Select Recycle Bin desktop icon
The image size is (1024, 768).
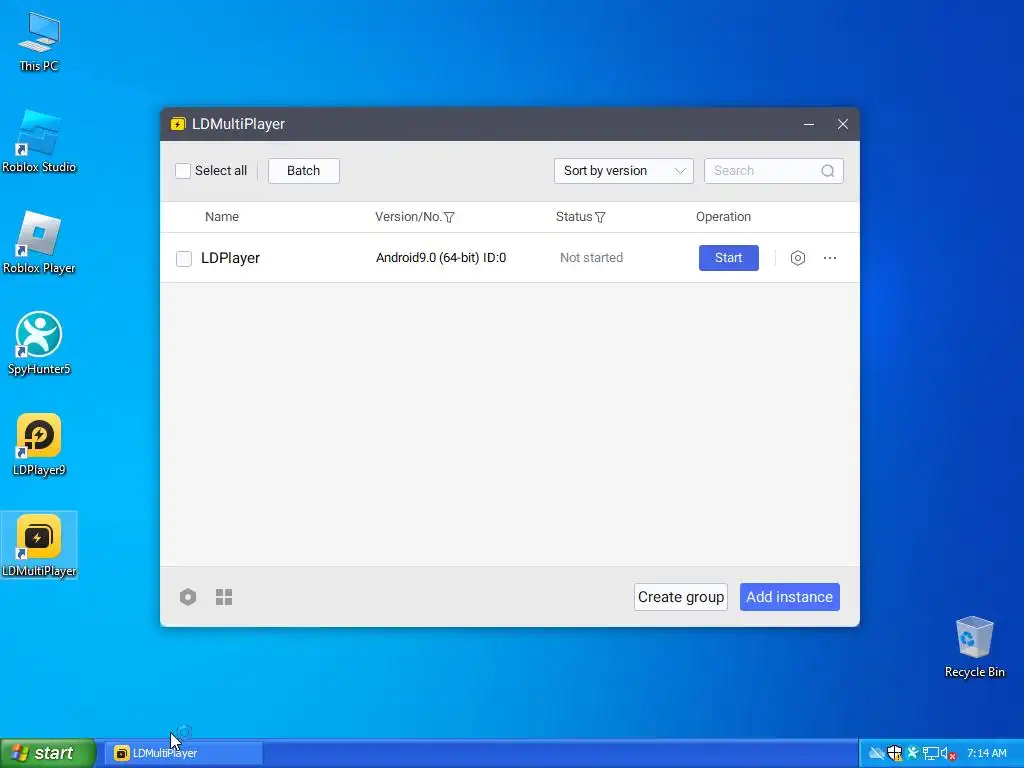point(974,647)
